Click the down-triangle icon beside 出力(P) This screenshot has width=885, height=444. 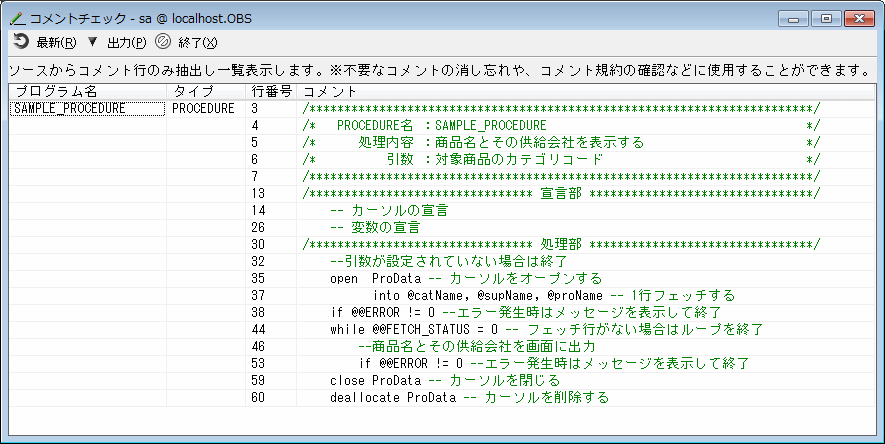click(x=92, y=42)
